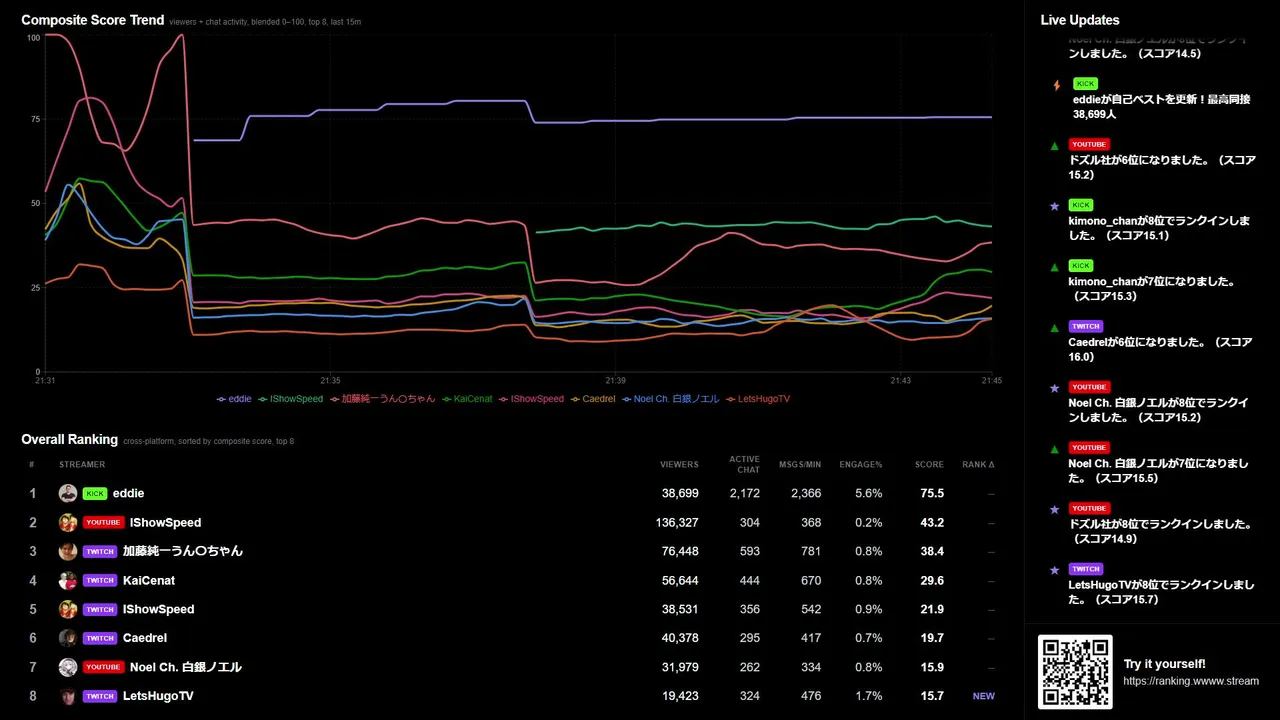
Task: Select LetsHugoTV's name in the ranking table
Action: click(158, 696)
